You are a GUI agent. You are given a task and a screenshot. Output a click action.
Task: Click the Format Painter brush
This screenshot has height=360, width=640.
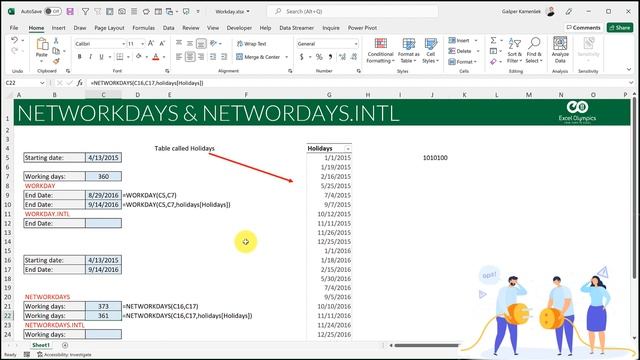pos(56,61)
